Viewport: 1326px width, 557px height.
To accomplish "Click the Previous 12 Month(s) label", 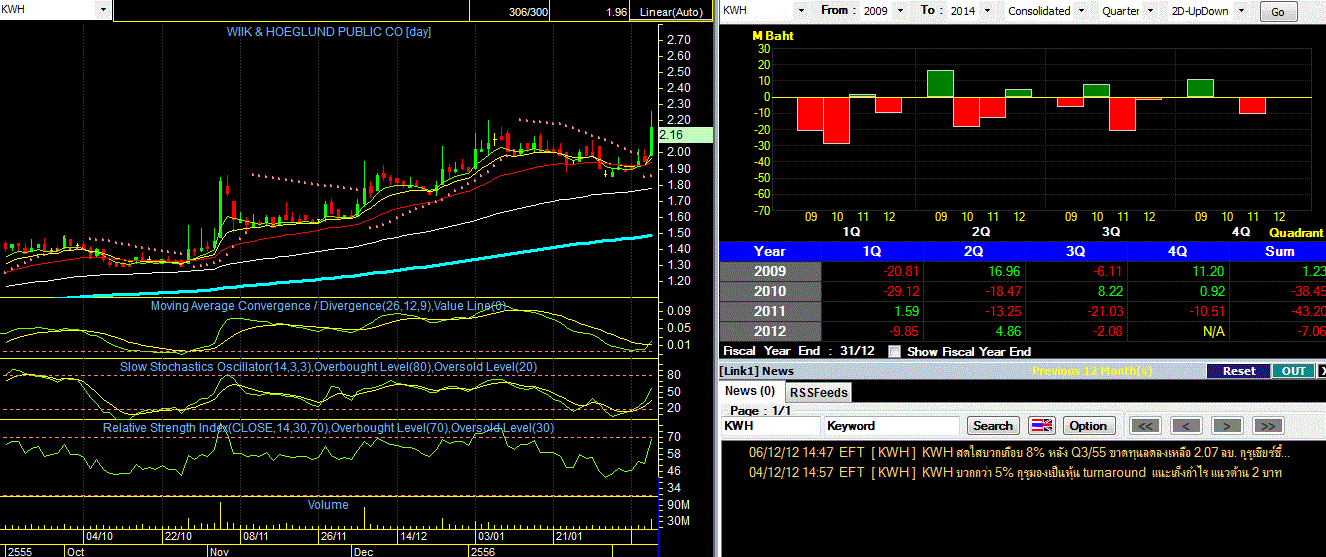I will (x=1092, y=371).
